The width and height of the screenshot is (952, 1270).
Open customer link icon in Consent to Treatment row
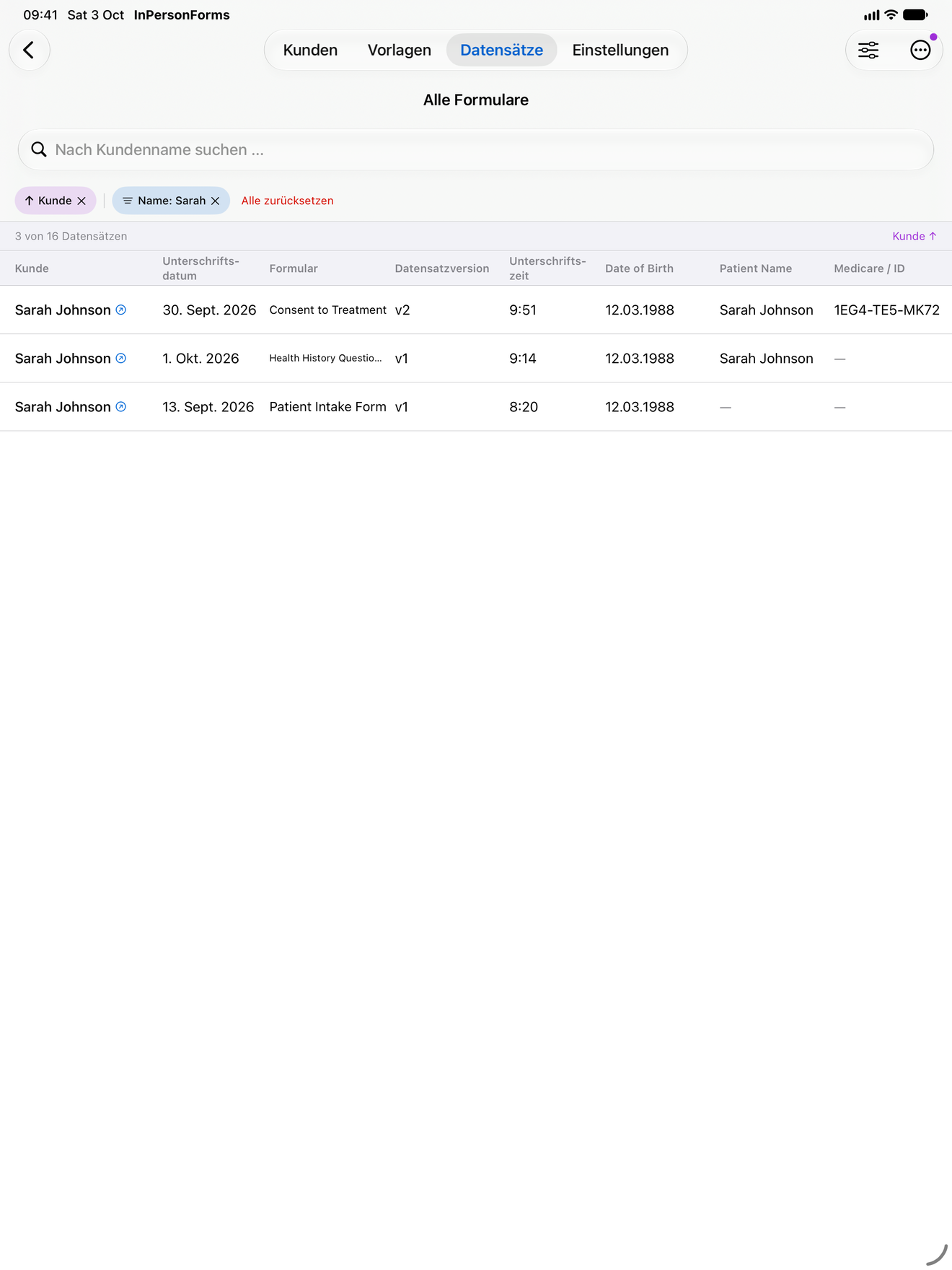121,310
